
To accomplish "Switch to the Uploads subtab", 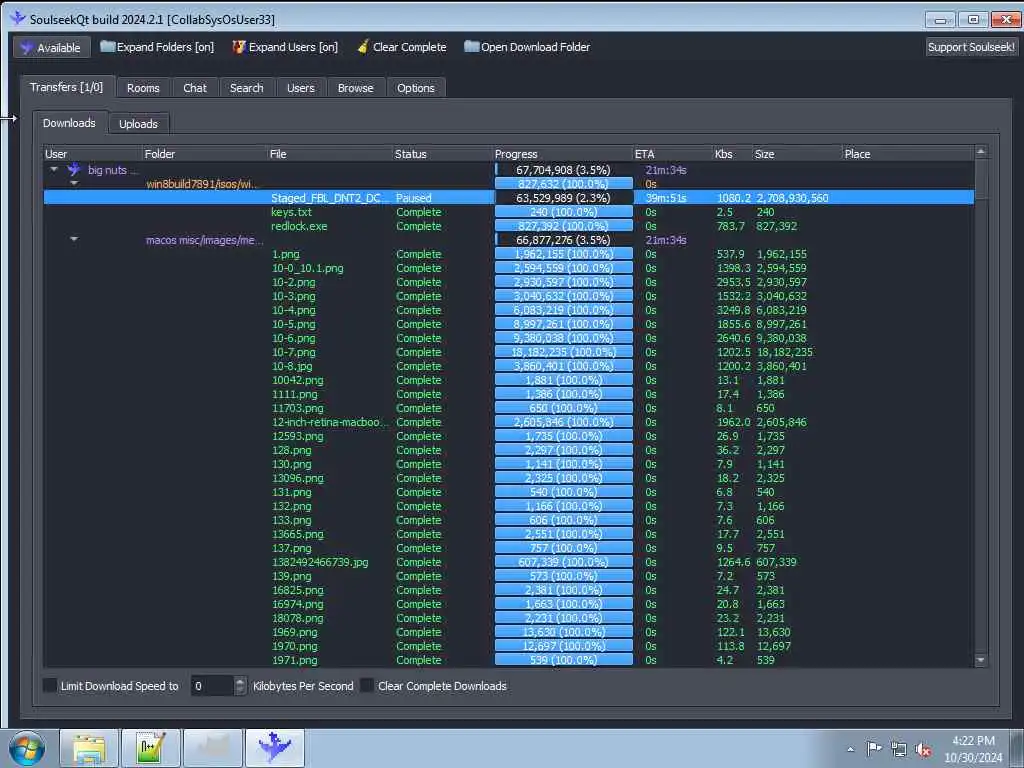I will point(138,123).
